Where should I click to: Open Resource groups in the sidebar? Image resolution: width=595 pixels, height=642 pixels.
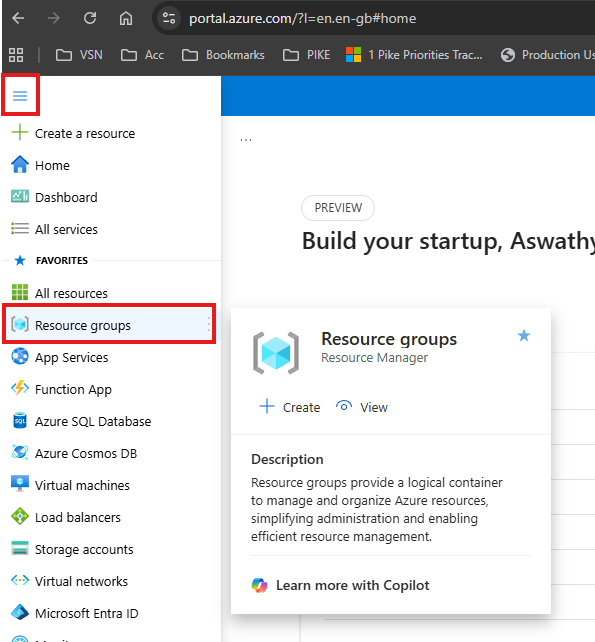point(109,325)
